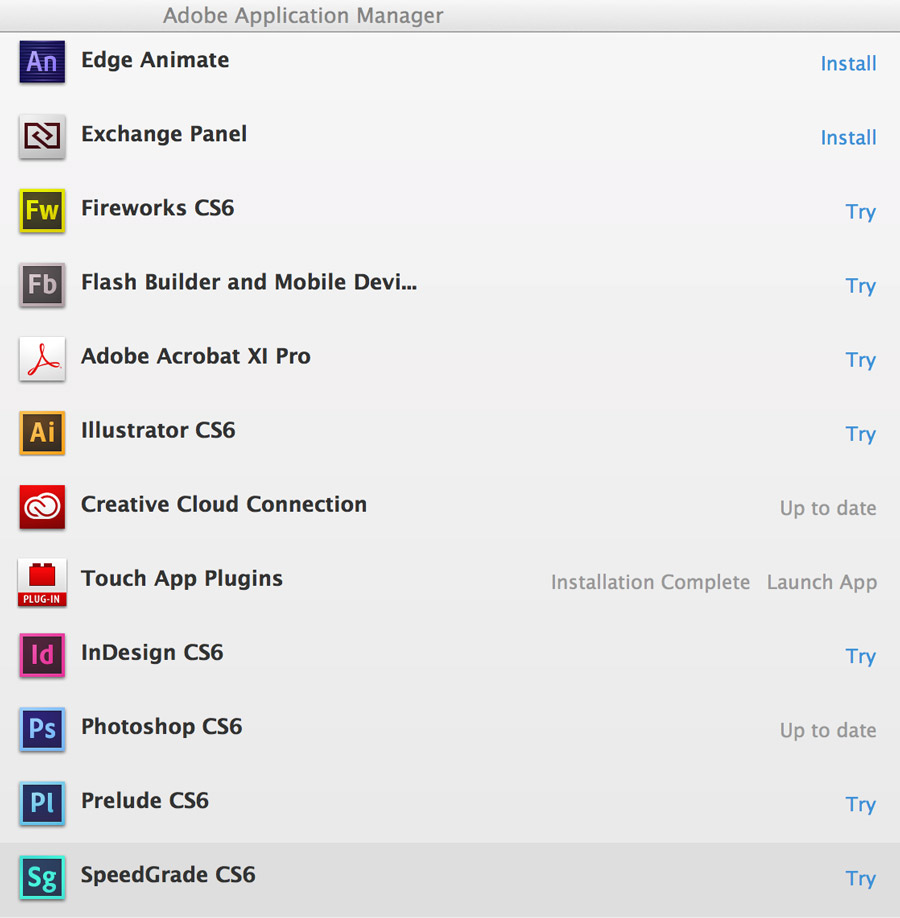Click the Fireworks CS6 name
The image size is (900, 918).
coord(158,208)
